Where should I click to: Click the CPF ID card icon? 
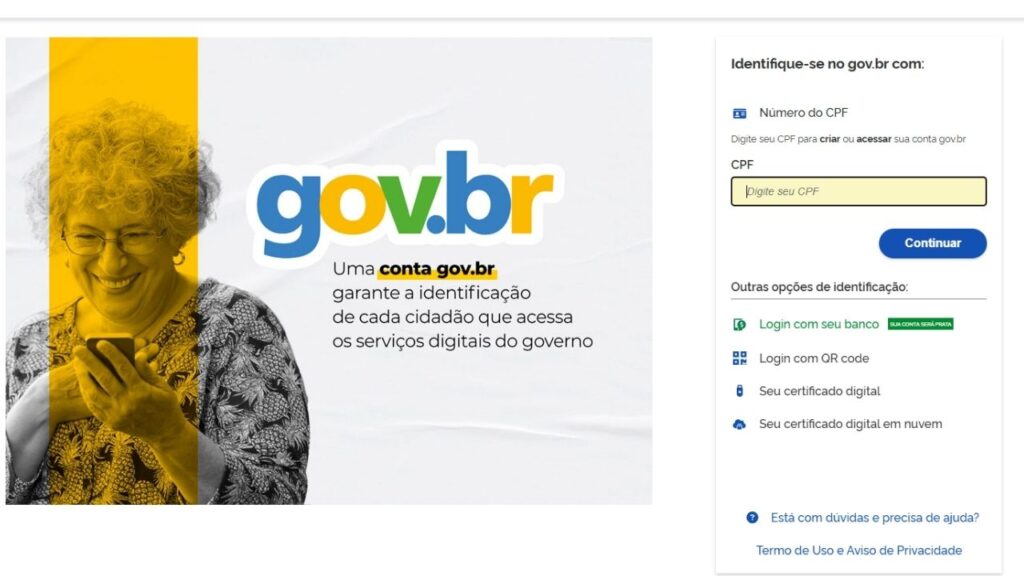pyautogui.click(x=739, y=114)
